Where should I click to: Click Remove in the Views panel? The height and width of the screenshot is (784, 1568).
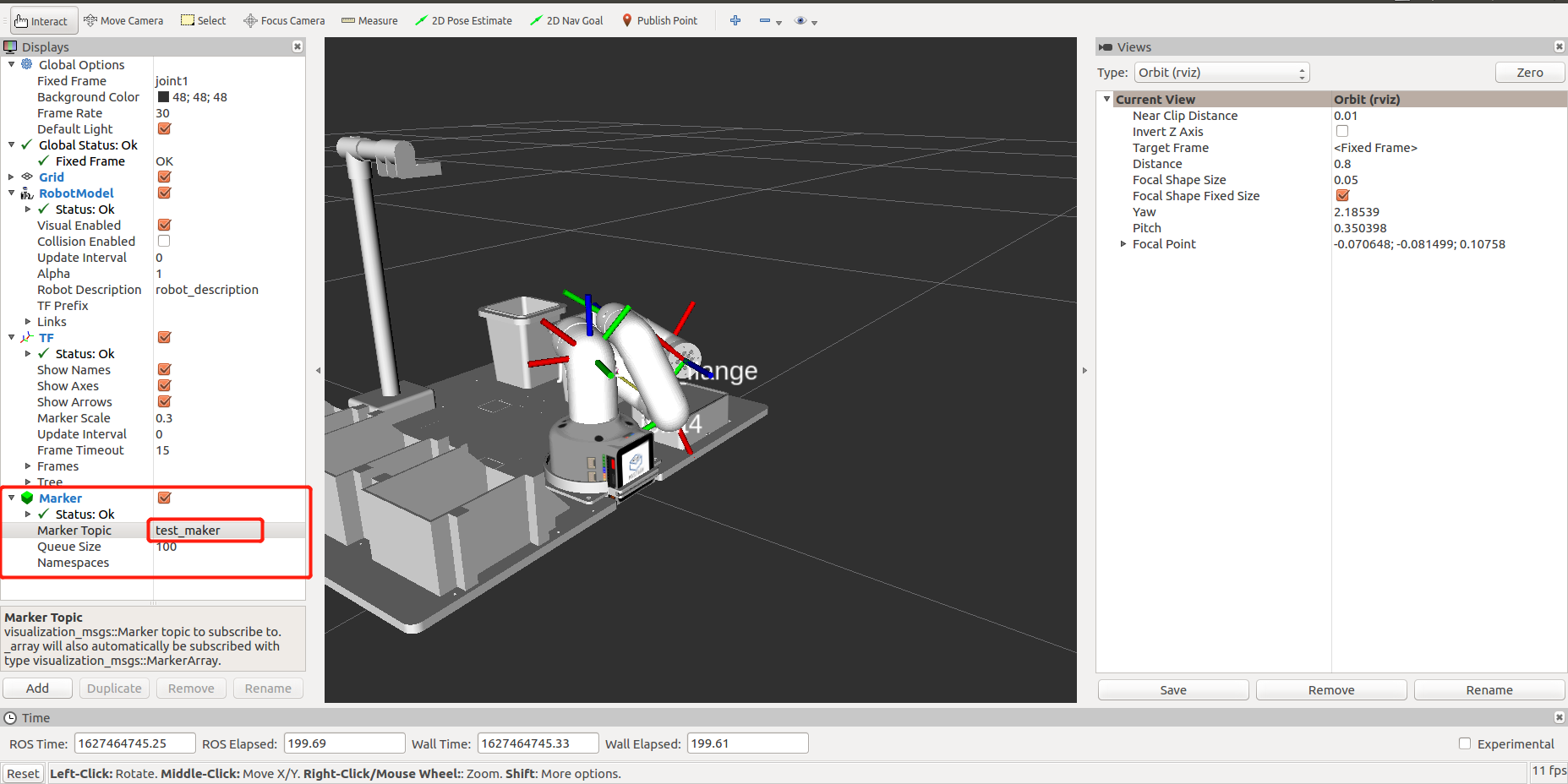point(1331,690)
